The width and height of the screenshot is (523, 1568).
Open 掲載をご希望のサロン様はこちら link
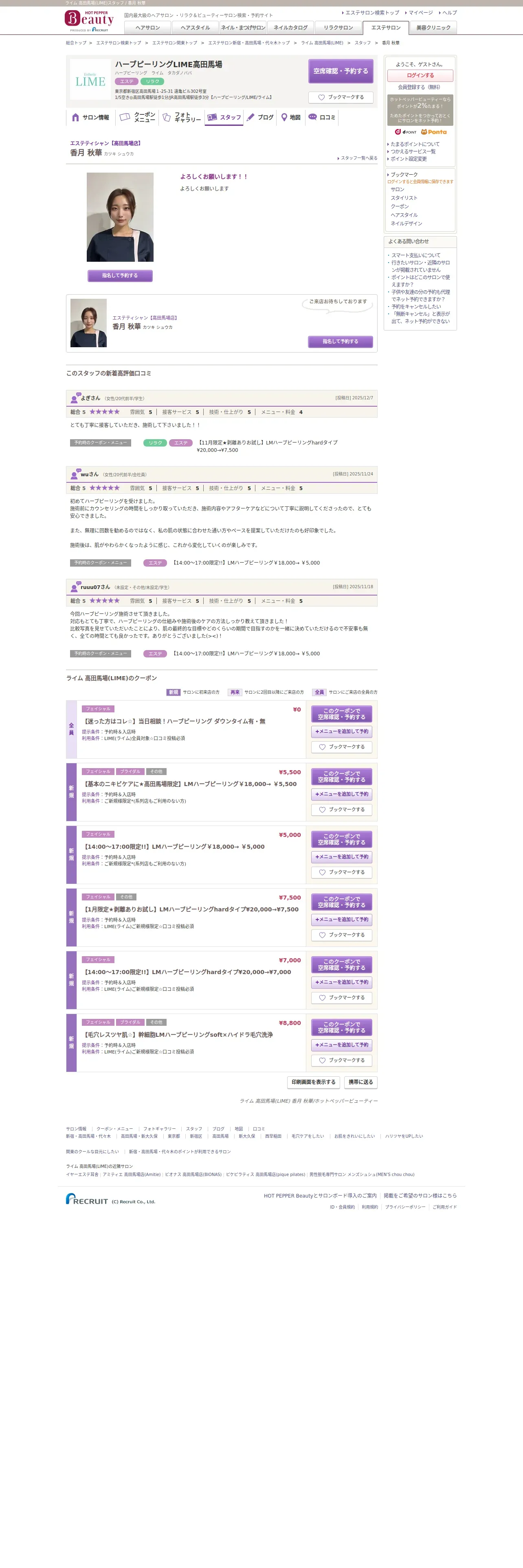point(420,1196)
